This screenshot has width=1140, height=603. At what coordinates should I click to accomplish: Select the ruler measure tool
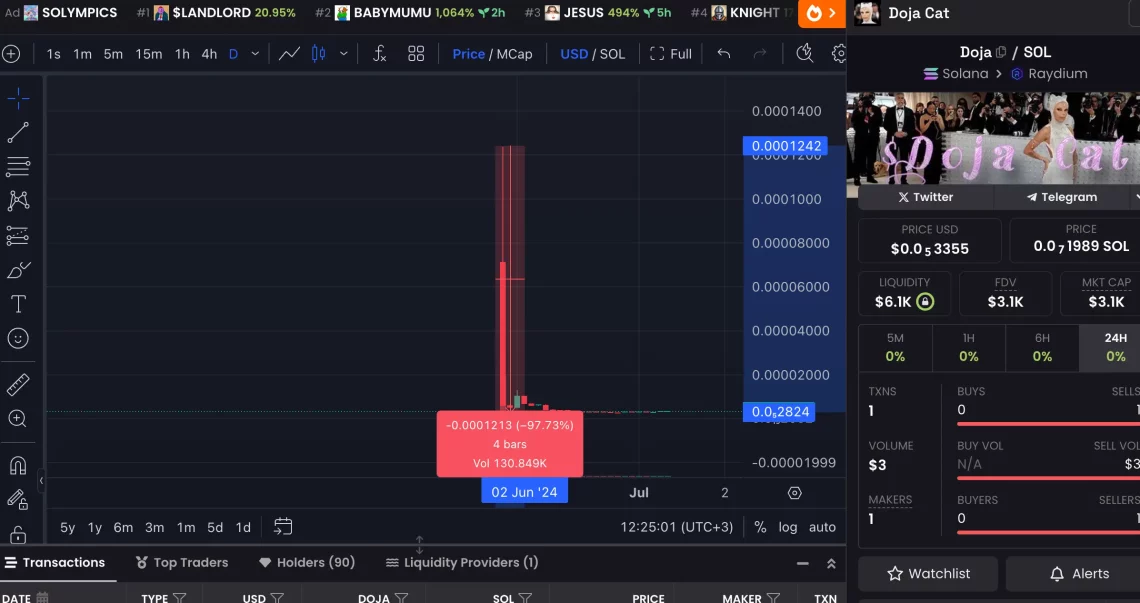click(18, 384)
